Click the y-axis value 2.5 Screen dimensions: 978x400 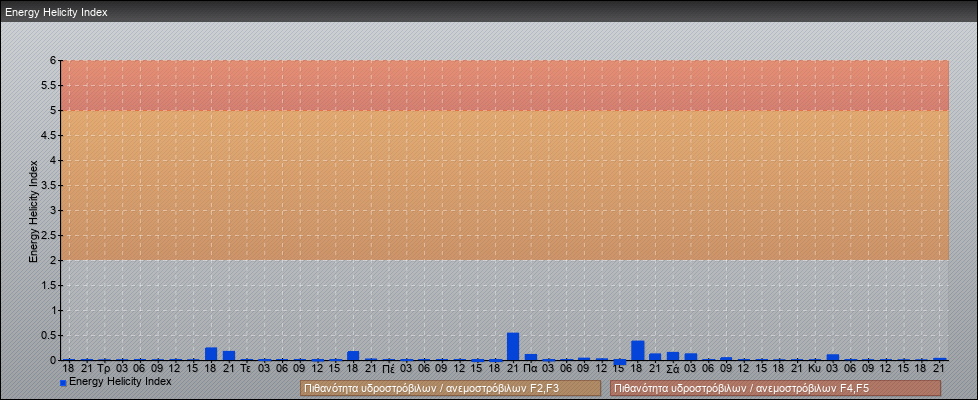pos(49,235)
